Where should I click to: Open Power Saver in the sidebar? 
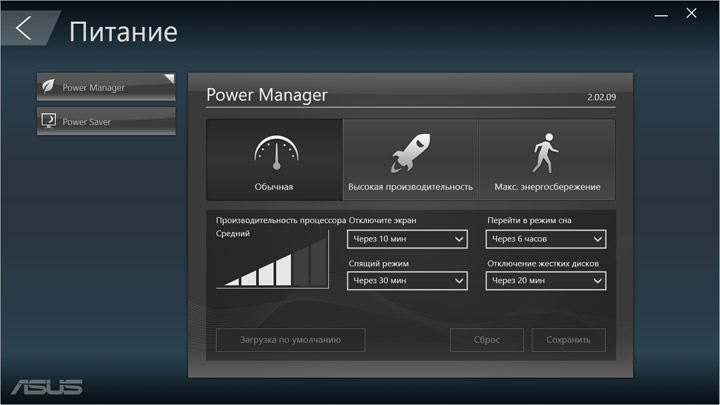(106, 121)
